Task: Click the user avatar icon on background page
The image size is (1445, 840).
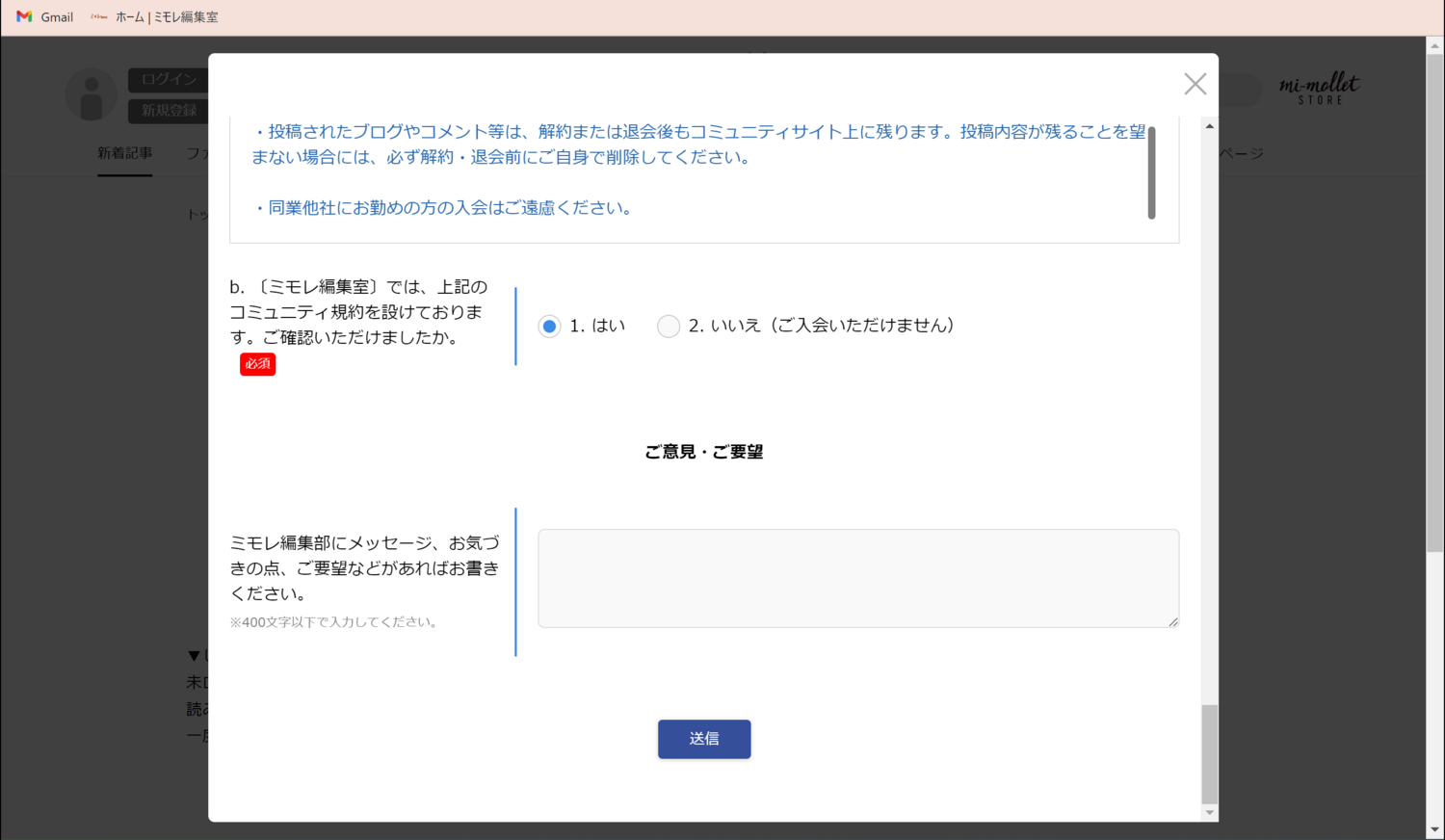Action: tap(92, 95)
